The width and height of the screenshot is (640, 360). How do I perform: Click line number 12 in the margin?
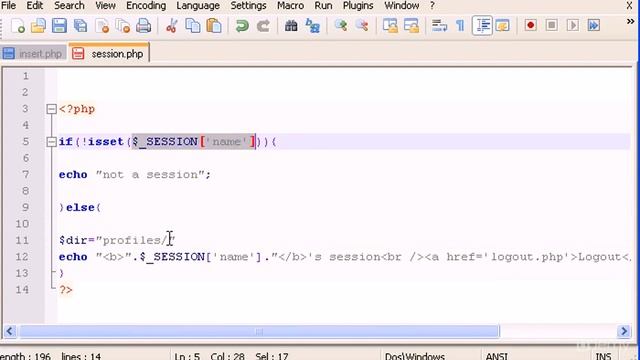tap(22, 257)
